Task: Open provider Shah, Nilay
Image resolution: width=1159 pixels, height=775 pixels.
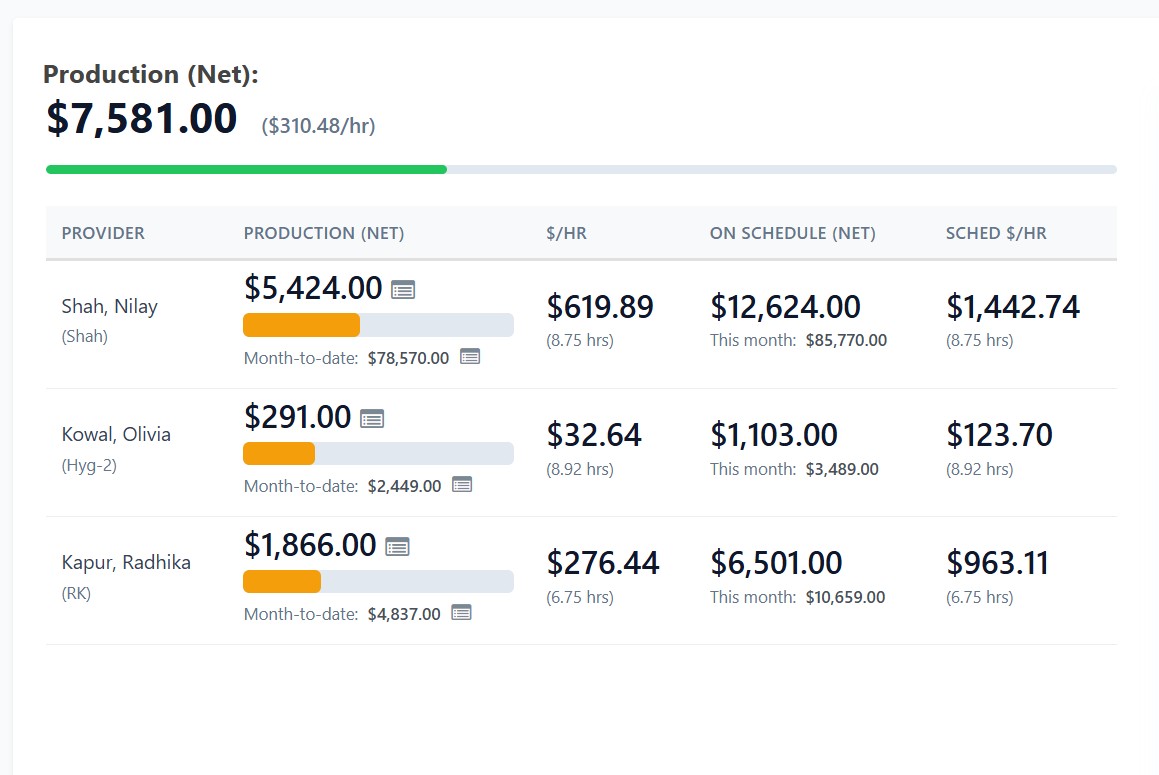Action: click(110, 306)
